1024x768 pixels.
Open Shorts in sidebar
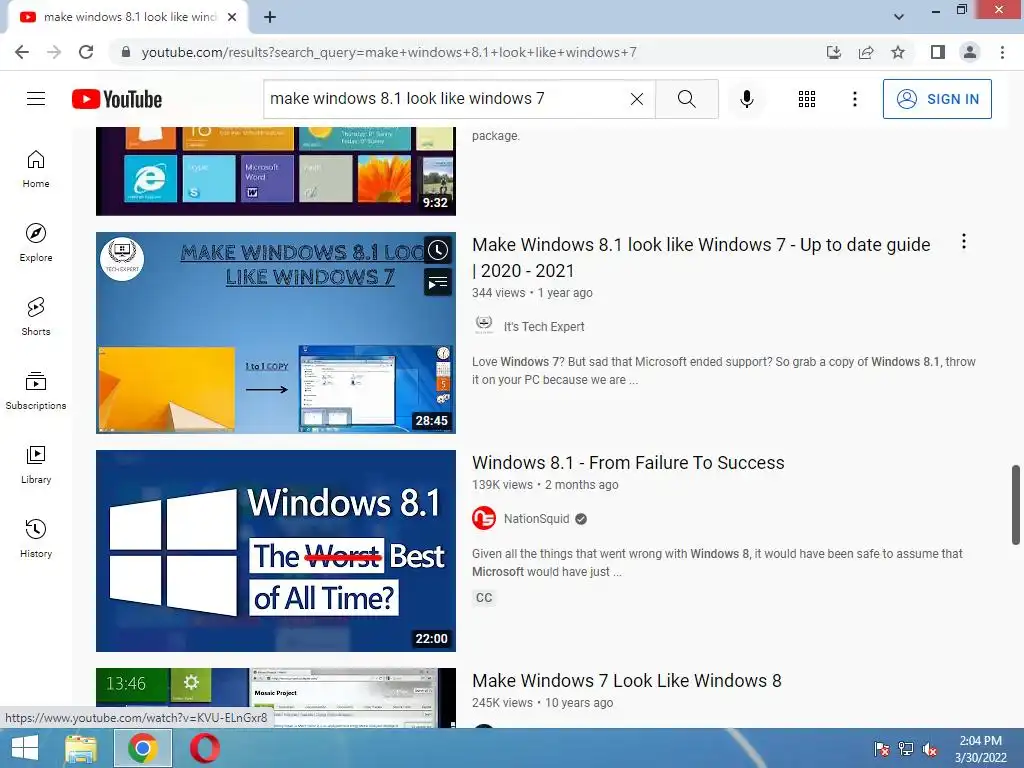coord(36,316)
